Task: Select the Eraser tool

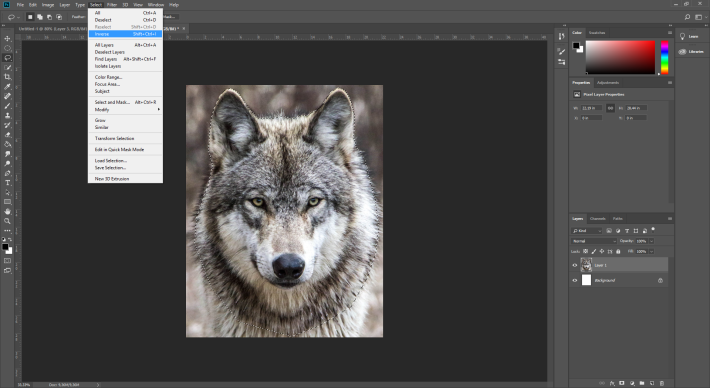Action: click(7, 135)
